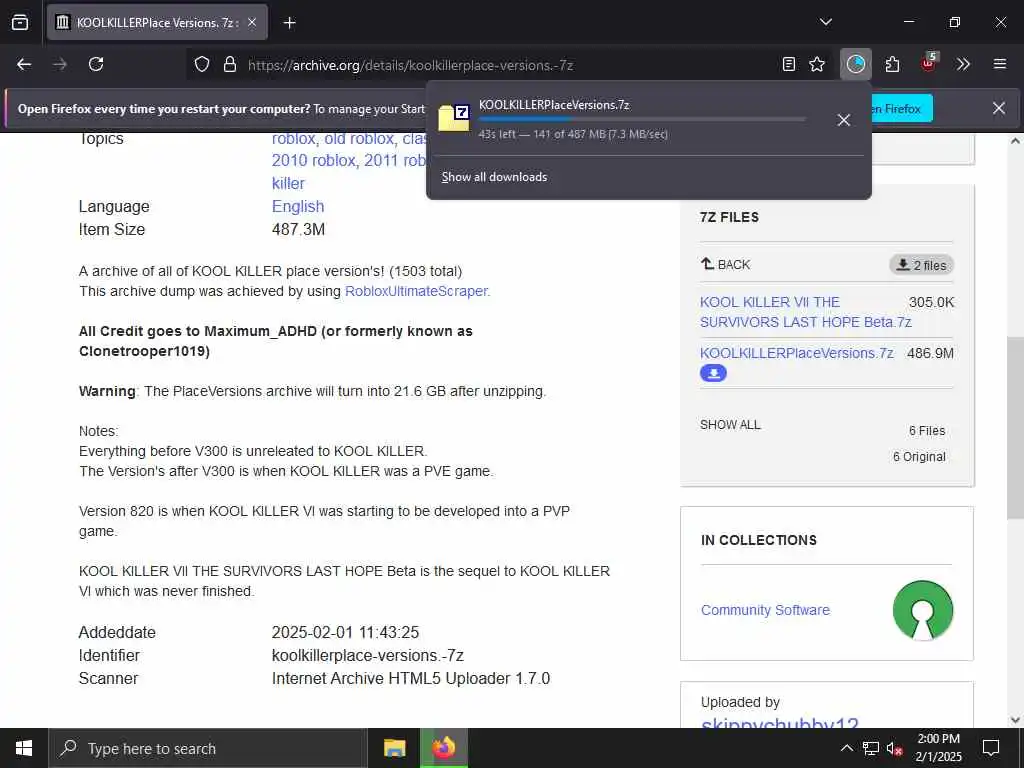Open the Firefox application menu
The width and height of the screenshot is (1024, 768).
pos(999,64)
